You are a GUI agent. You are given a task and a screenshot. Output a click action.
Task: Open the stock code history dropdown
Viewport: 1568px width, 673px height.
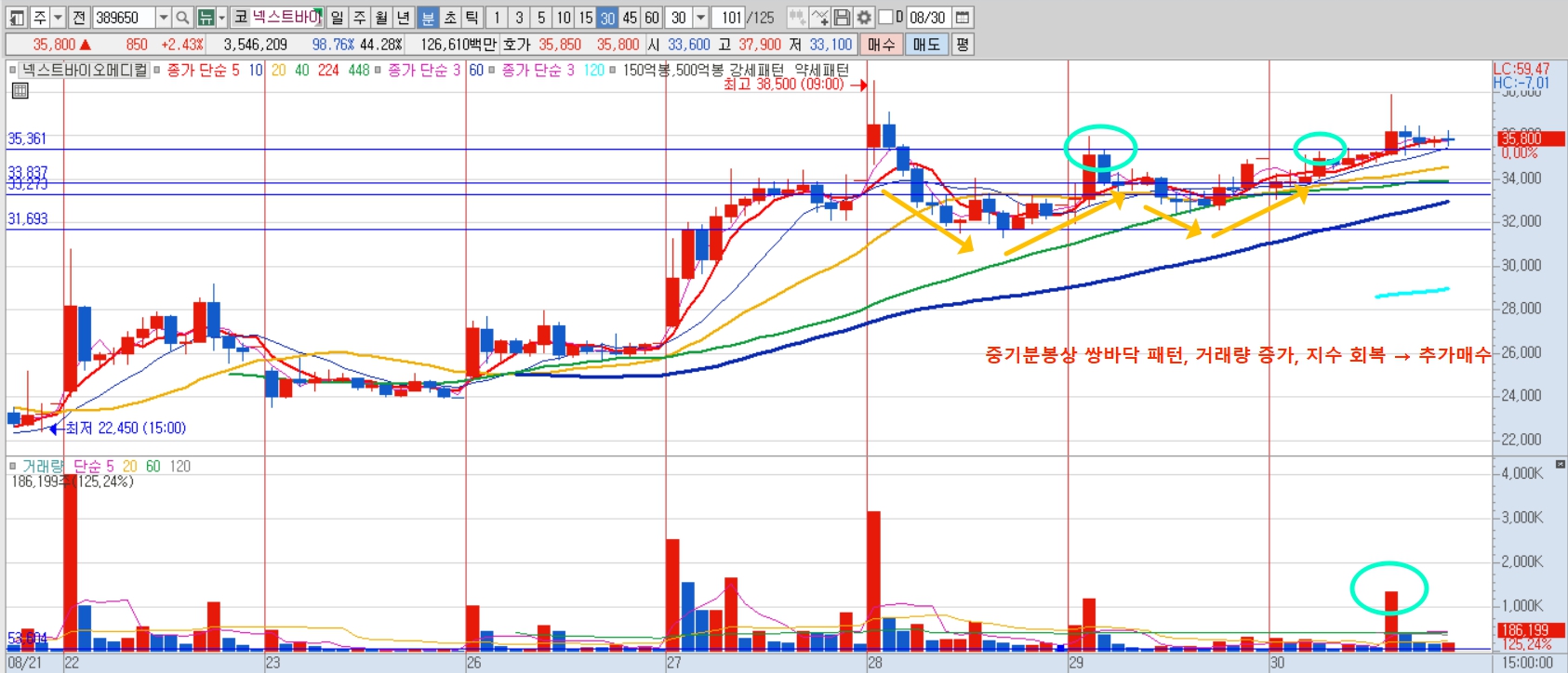(x=164, y=18)
